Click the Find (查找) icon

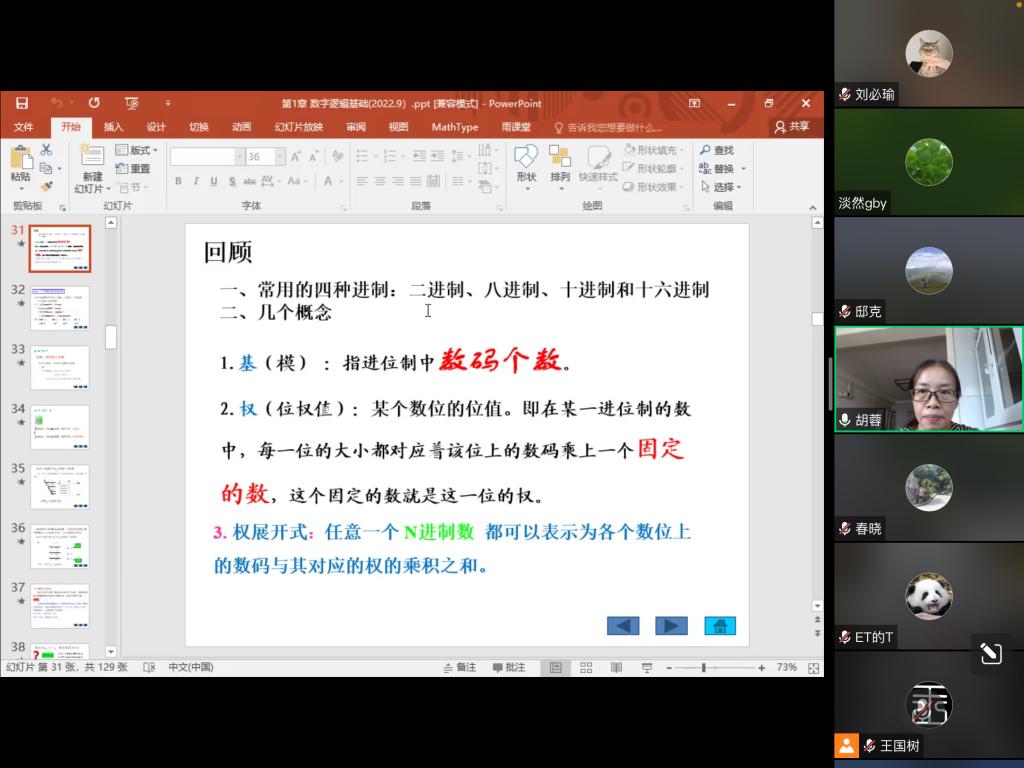pos(716,150)
